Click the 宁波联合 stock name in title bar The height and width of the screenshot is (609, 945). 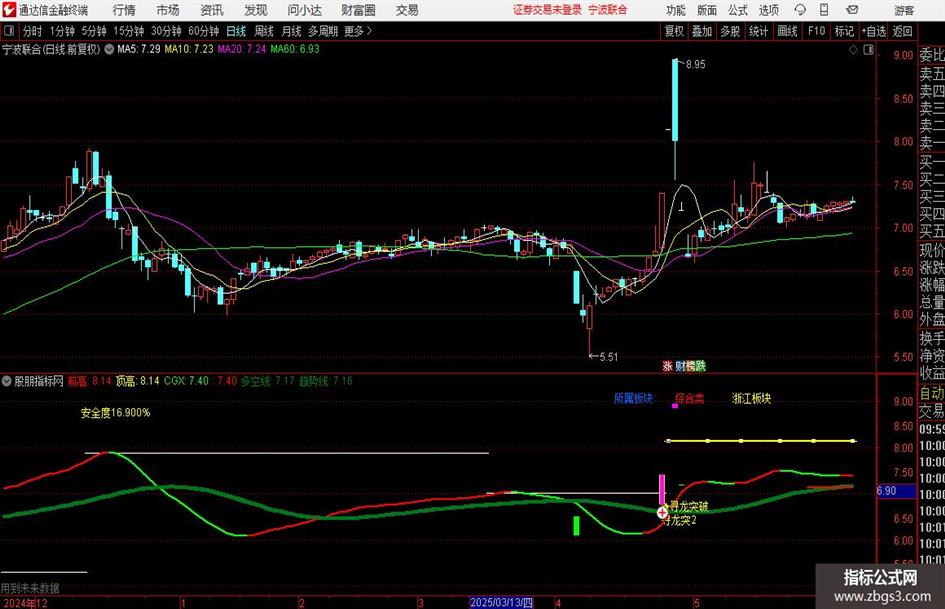click(x=608, y=10)
